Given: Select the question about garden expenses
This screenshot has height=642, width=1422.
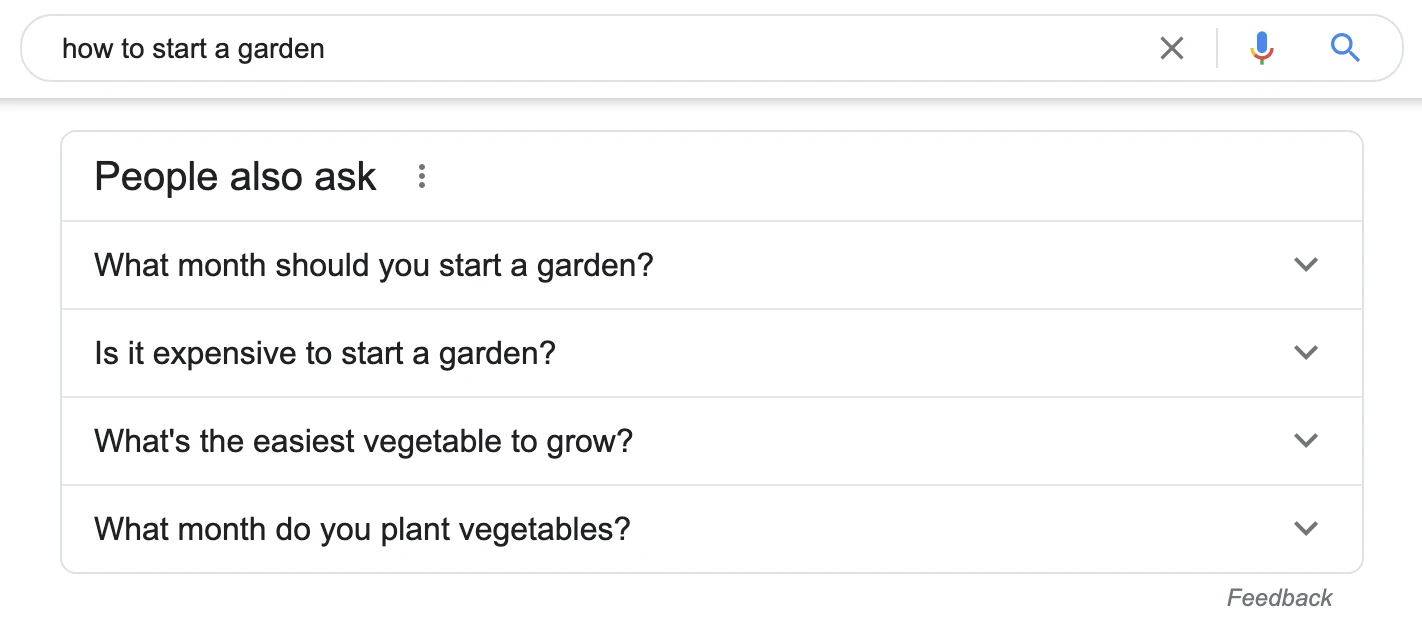Looking at the screenshot, I should click(324, 352).
